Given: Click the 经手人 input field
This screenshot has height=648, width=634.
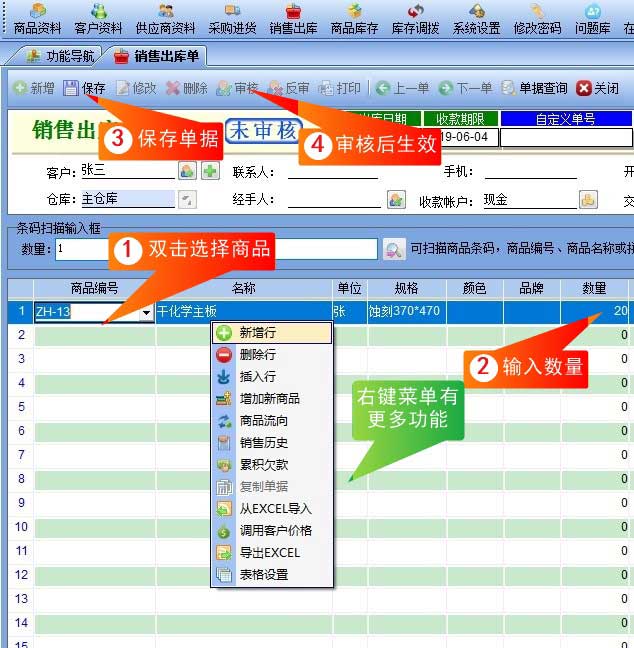Looking at the screenshot, I should [334, 200].
